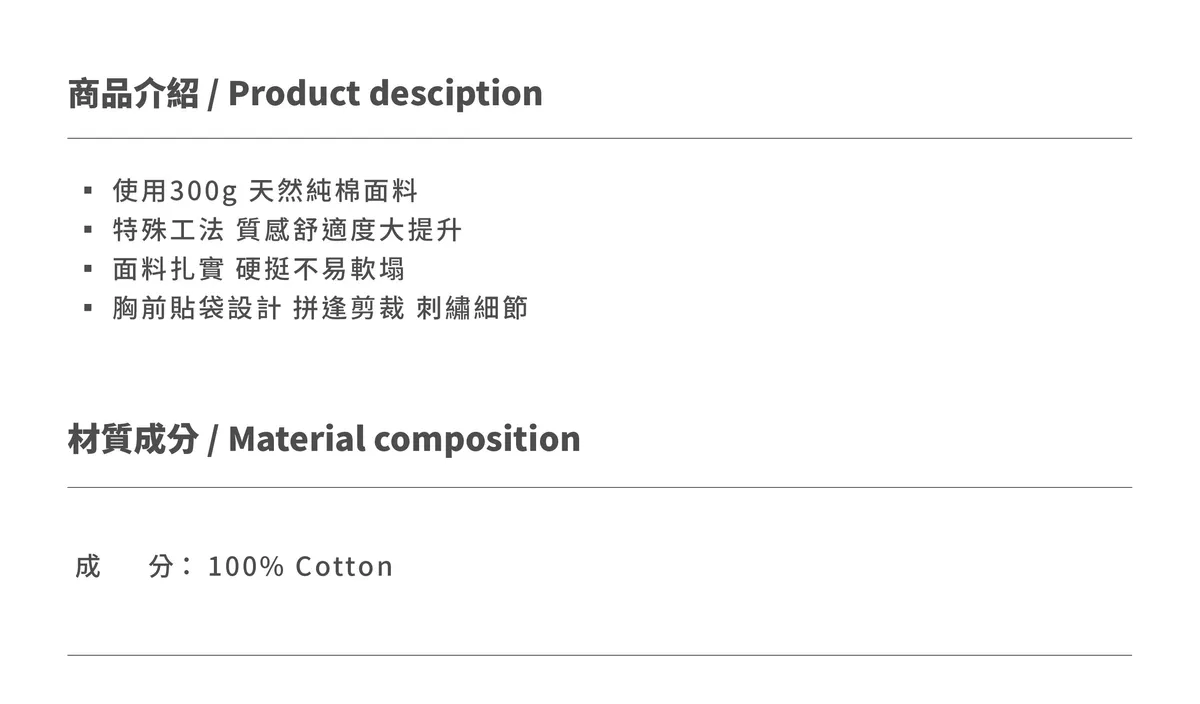Viewport: 1200px width, 704px height.
Task: Click the 商品介紹 heading text
Action: pos(133,93)
